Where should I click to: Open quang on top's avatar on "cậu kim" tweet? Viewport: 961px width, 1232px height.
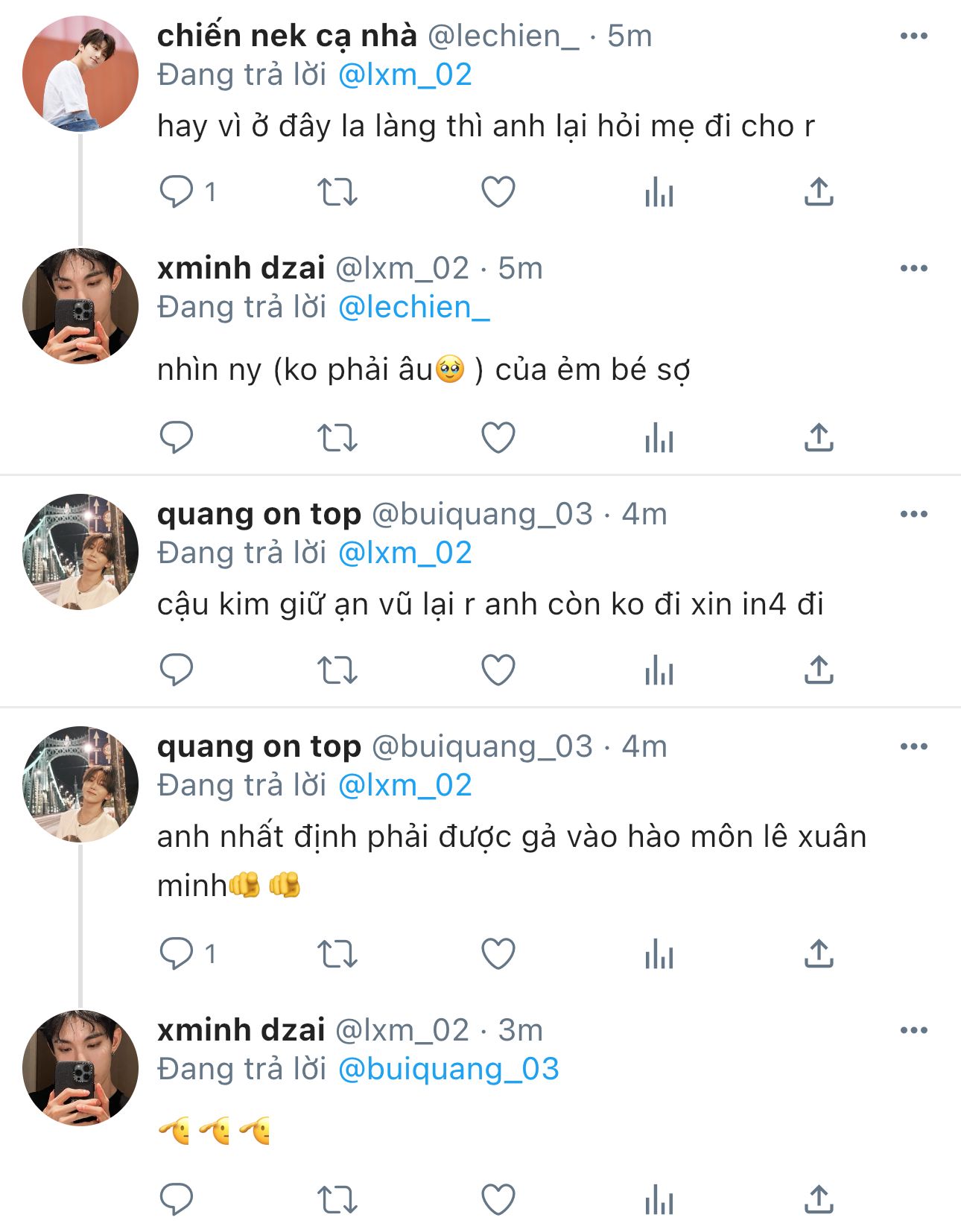point(80,552)
